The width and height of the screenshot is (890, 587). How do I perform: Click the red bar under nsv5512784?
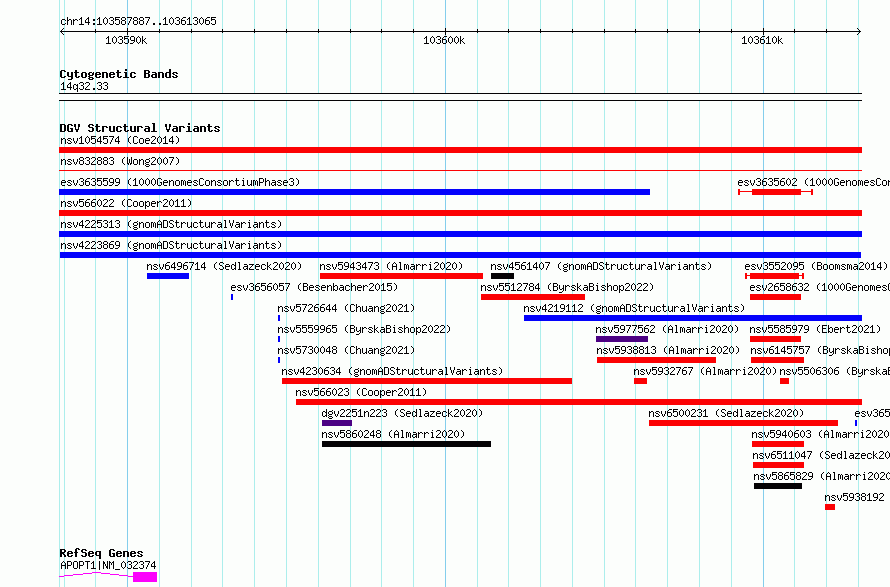(x=533, y=297)
